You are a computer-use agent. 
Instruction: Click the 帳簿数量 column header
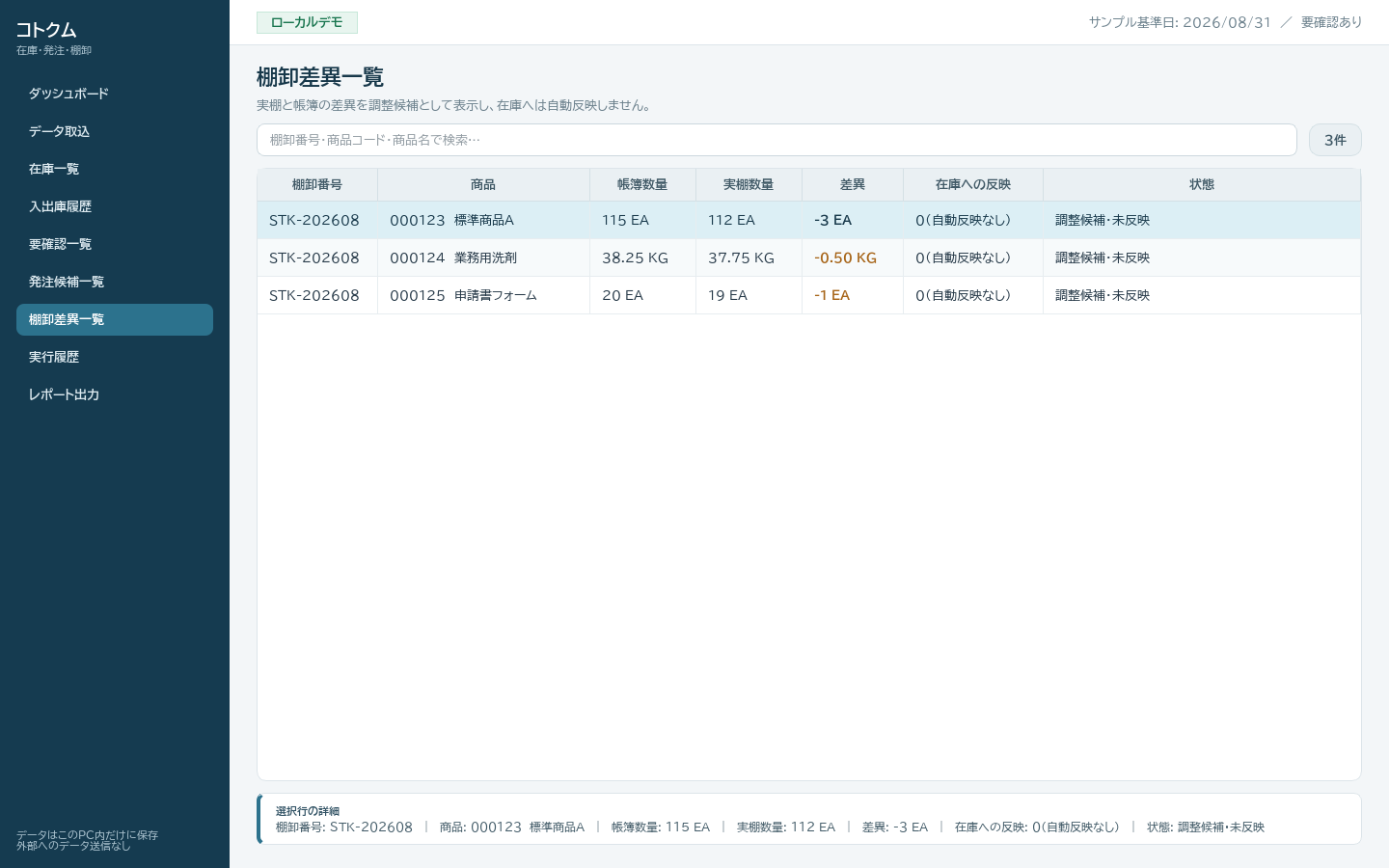click(x=642, y=184)
